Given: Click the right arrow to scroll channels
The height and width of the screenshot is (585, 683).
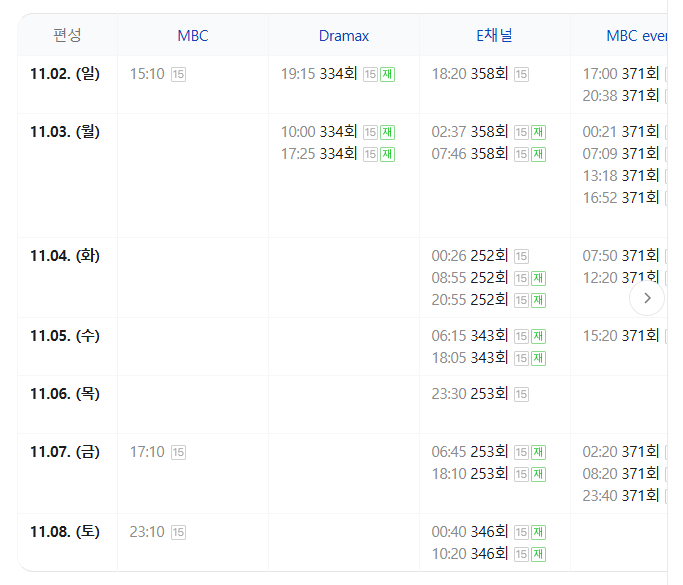Looking at the screenshot, I should (x=647, y=298).
